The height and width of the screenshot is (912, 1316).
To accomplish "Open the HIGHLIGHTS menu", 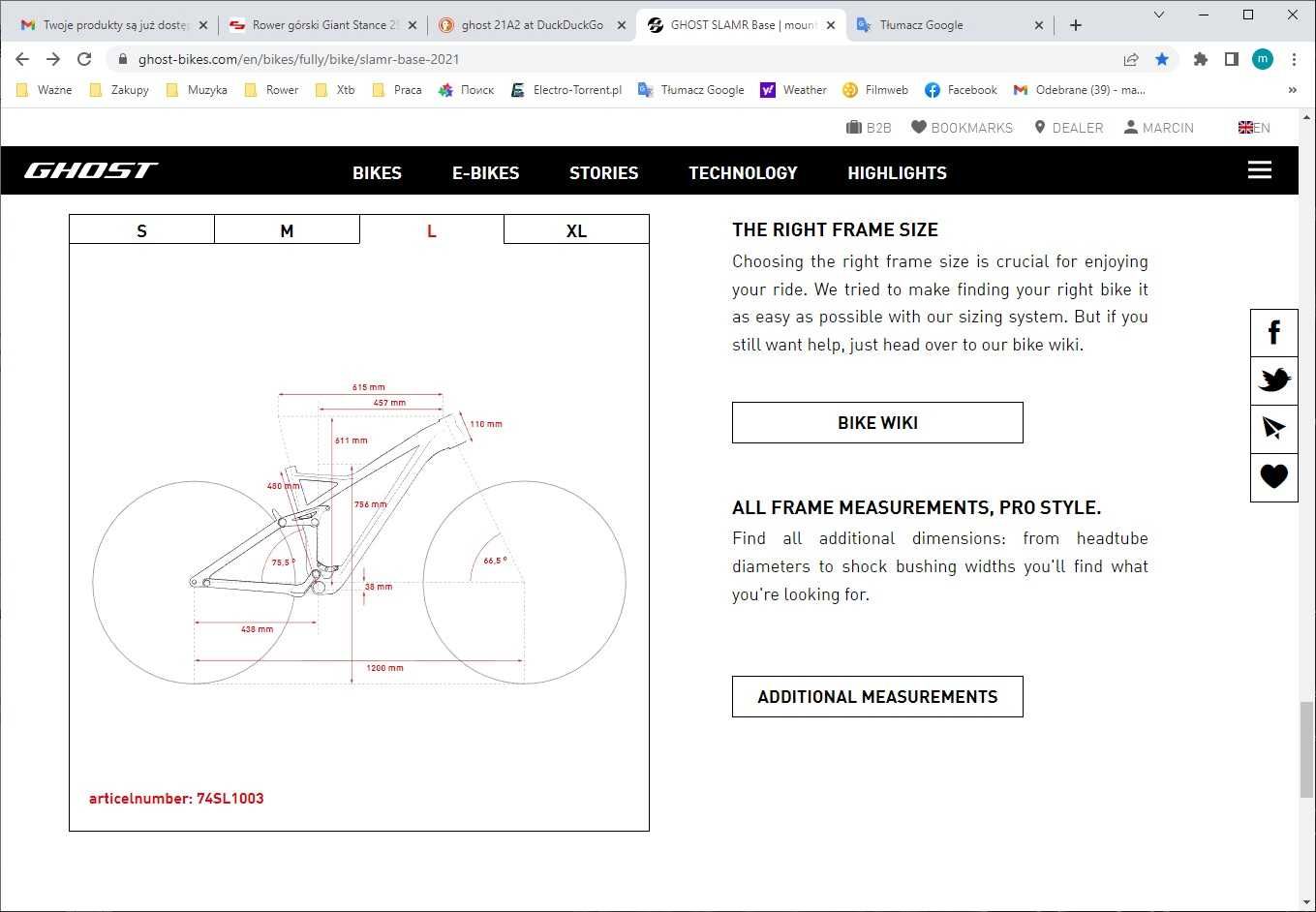I will [898, 173].
